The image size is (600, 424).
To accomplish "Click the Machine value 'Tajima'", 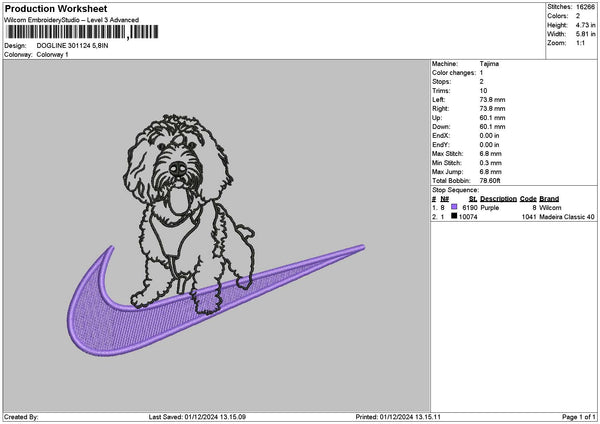I will 489,64.
